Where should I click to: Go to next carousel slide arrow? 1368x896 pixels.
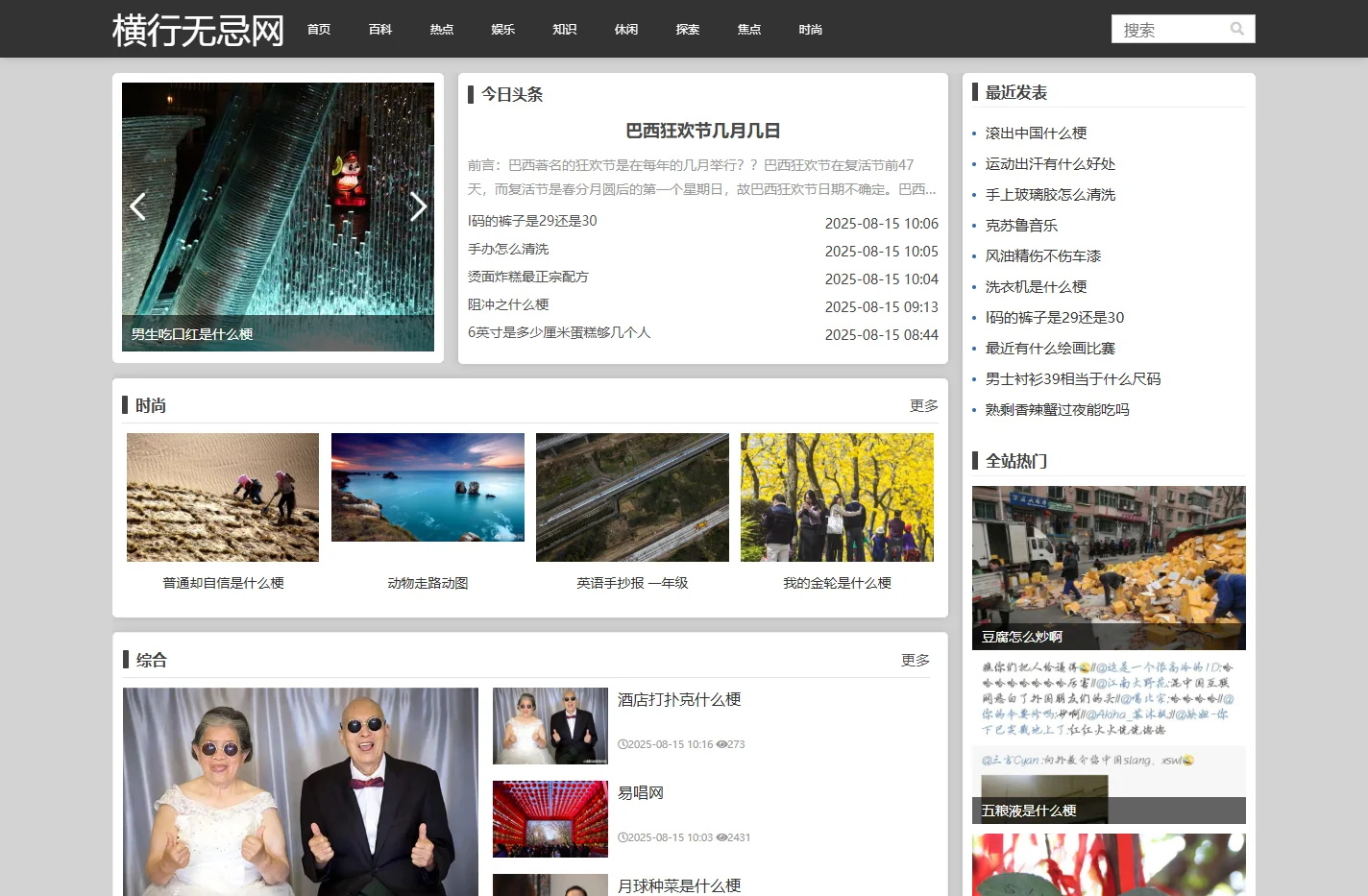click(x=418, y=206)
